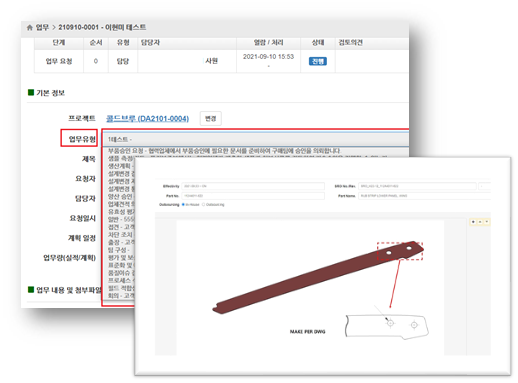Click the home icon in the breadcrumb
The image size is (518, 383).
pos(30,27)
